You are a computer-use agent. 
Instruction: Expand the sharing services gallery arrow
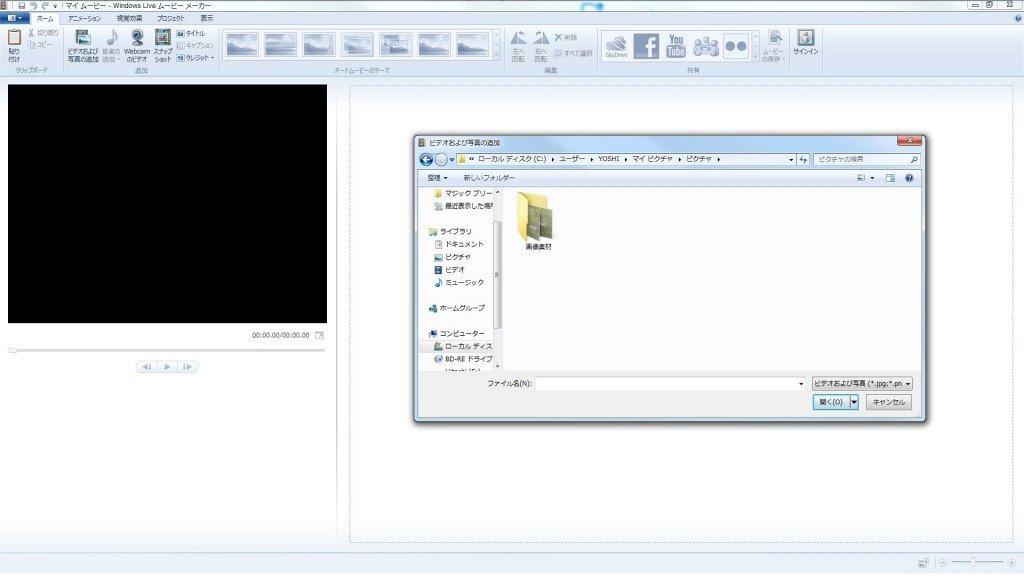tap(755, 57)
